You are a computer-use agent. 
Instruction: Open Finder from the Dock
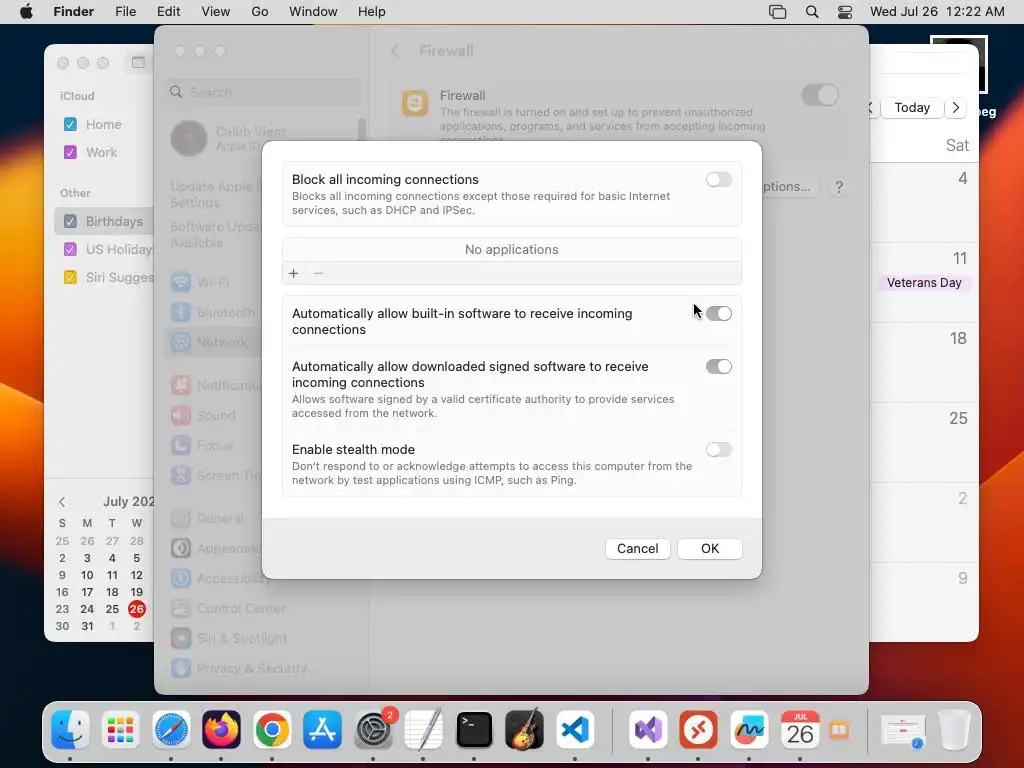pyautogui.click(x=70, y=729)
